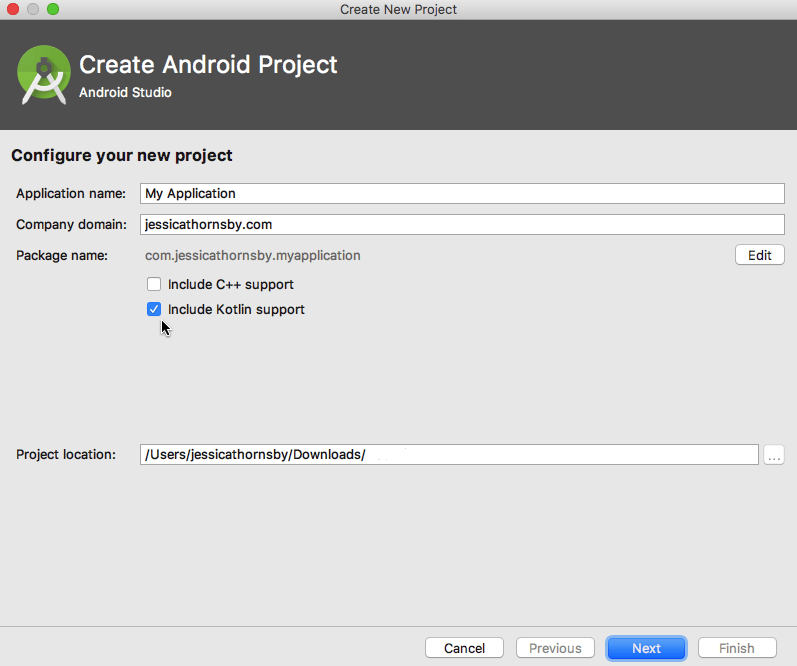Click the 'Create Android Project' title text
This screenshot has height=666, width=797.
point(208,65)
